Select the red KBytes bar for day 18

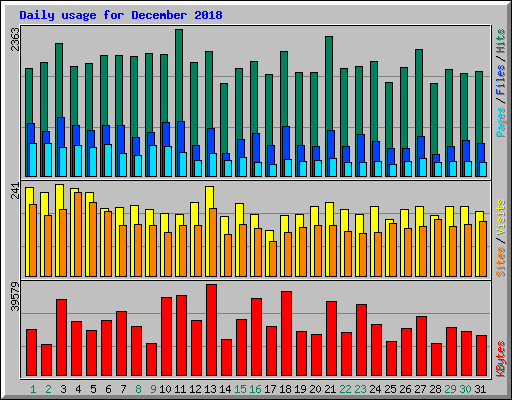coord(286,334)
